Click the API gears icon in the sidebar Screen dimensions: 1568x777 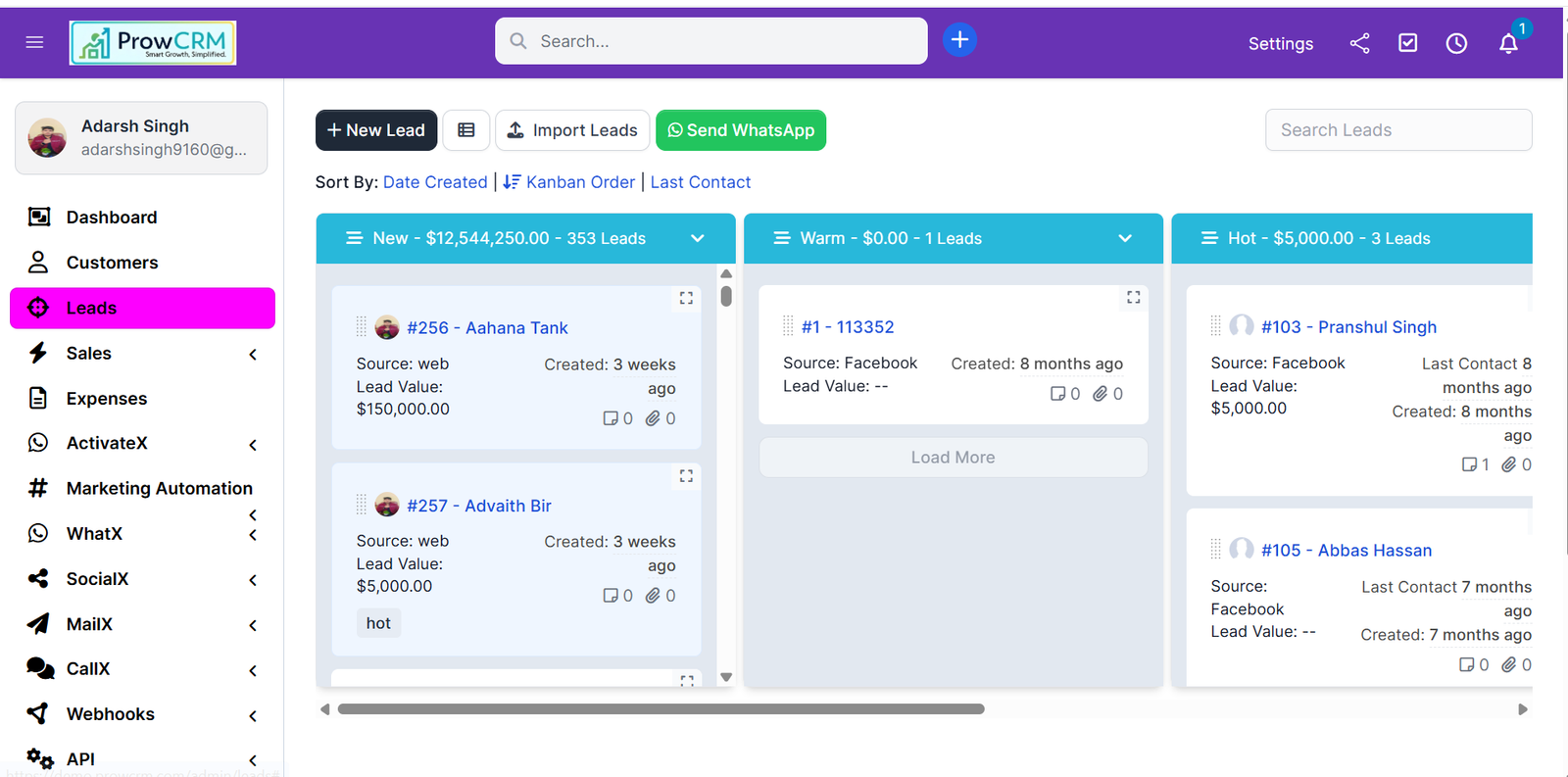tap(40, 758)
